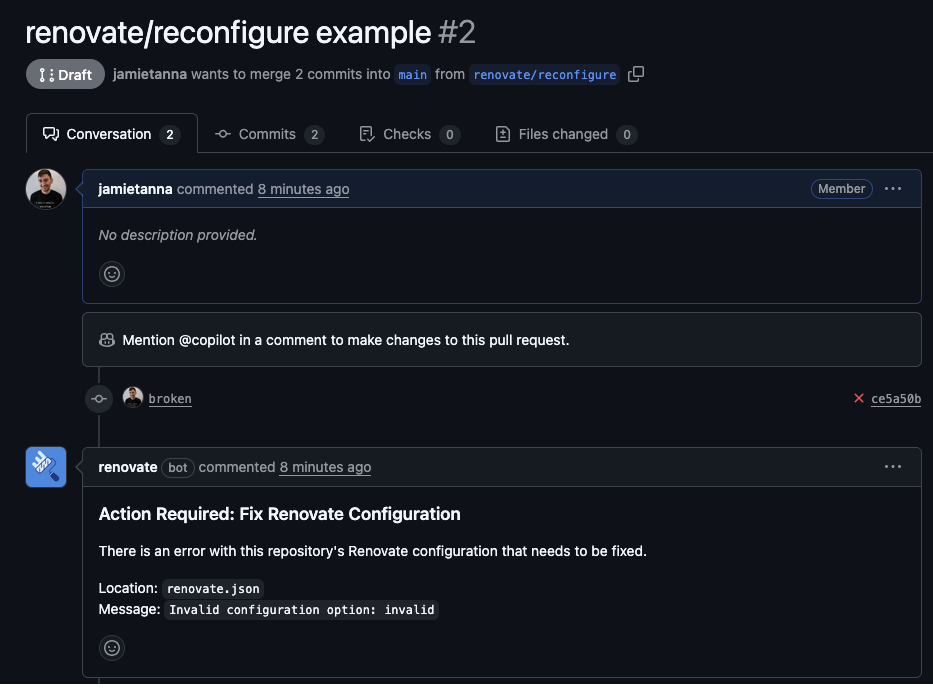Screen dimensions: 933x688
Task: Open the broken commit link
Action: pyautogui.click(x=169, y=398)
